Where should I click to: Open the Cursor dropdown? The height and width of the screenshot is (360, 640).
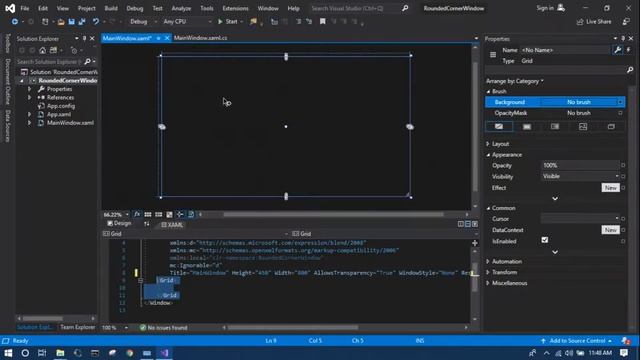[580, 218]
